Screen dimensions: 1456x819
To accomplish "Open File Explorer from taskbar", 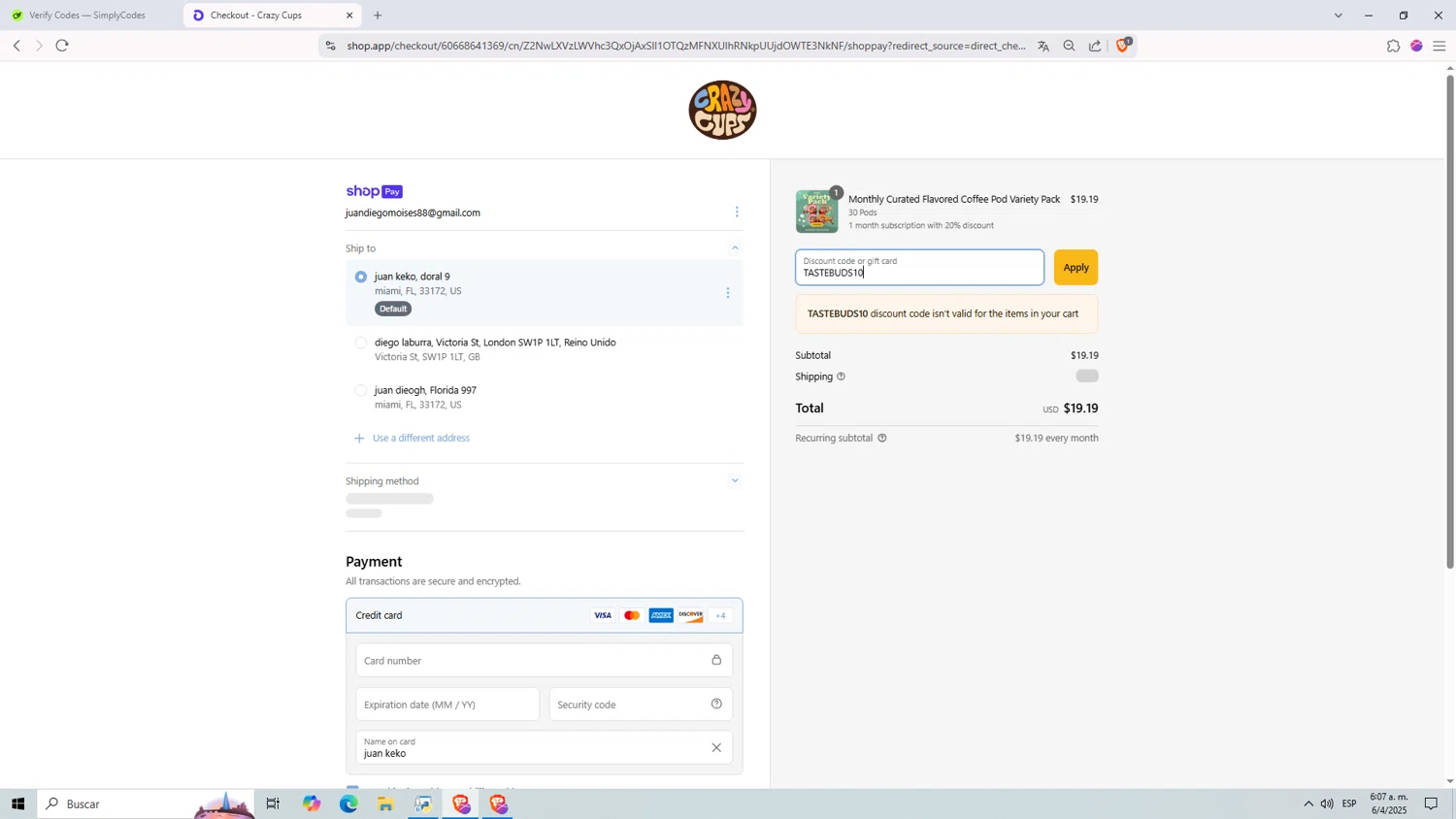I will click(x=385, y=803).
